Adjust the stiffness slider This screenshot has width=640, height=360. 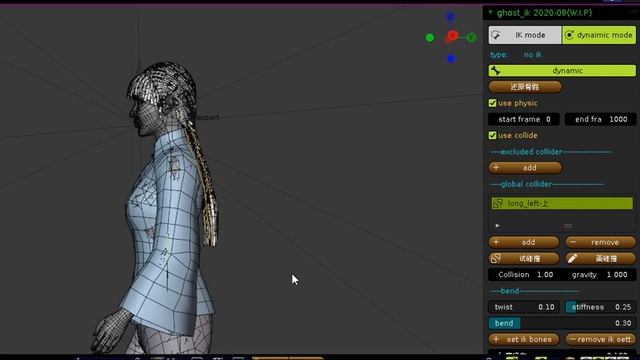pos(600,307)
